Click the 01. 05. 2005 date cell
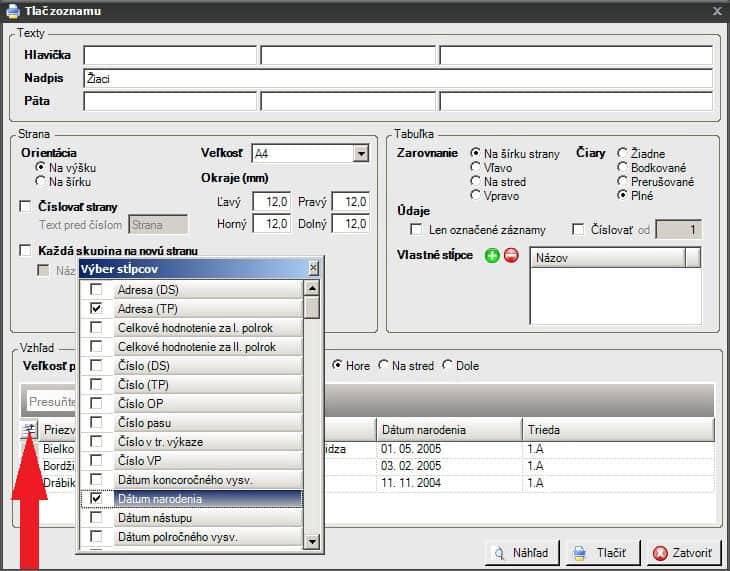The image size is (730, 571). (x=449, y=449)
